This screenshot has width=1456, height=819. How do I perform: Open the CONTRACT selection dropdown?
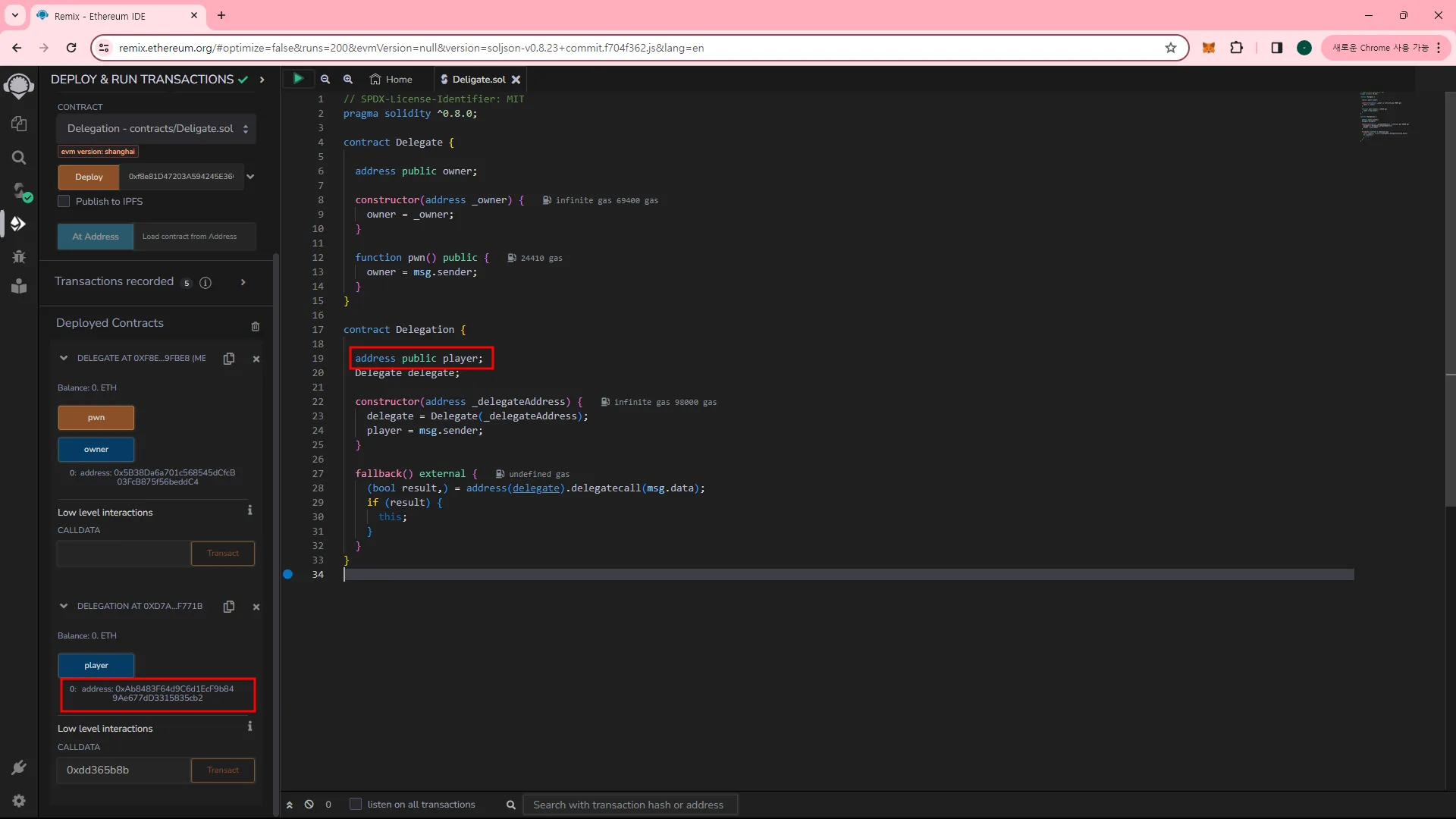[157, 128]
